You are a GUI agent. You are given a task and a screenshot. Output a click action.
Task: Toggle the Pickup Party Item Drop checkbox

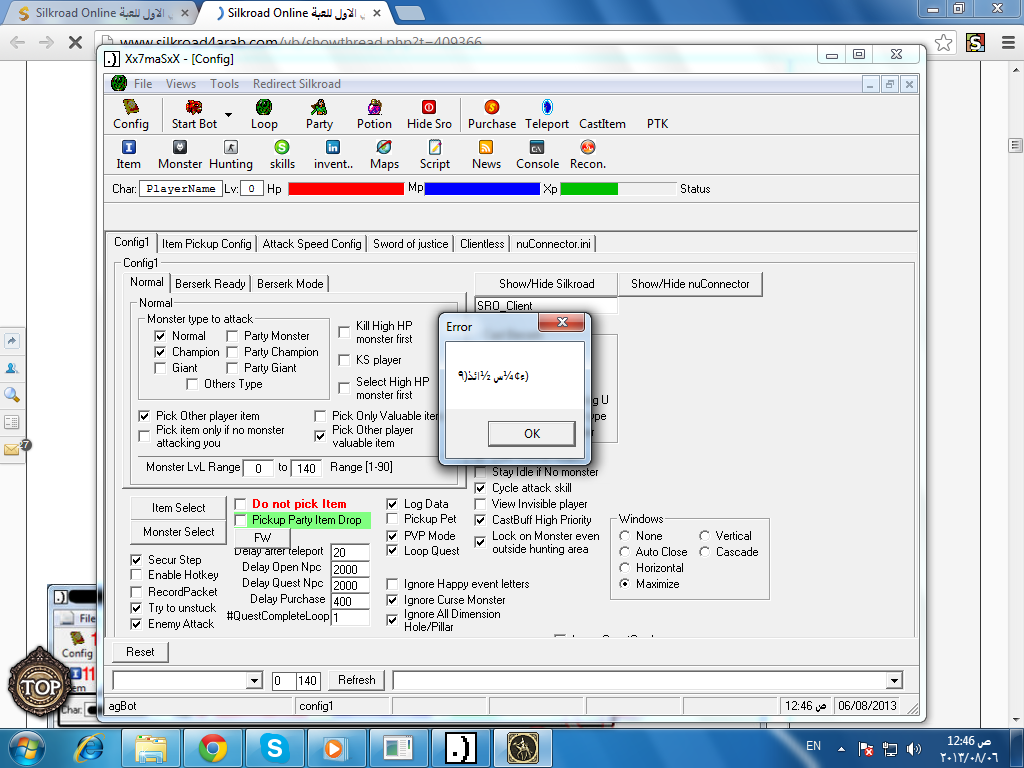coord(240,520)
